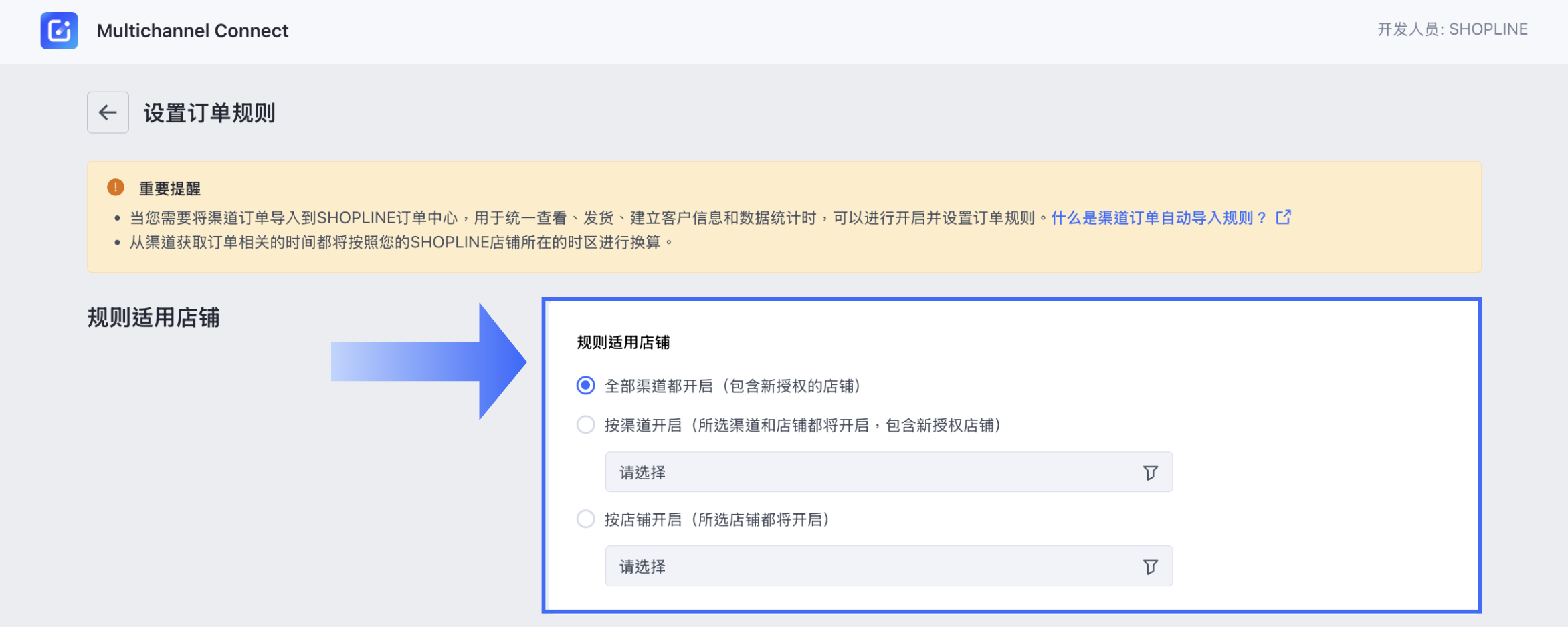Click the large blue arrow graphic

point(429,362)
